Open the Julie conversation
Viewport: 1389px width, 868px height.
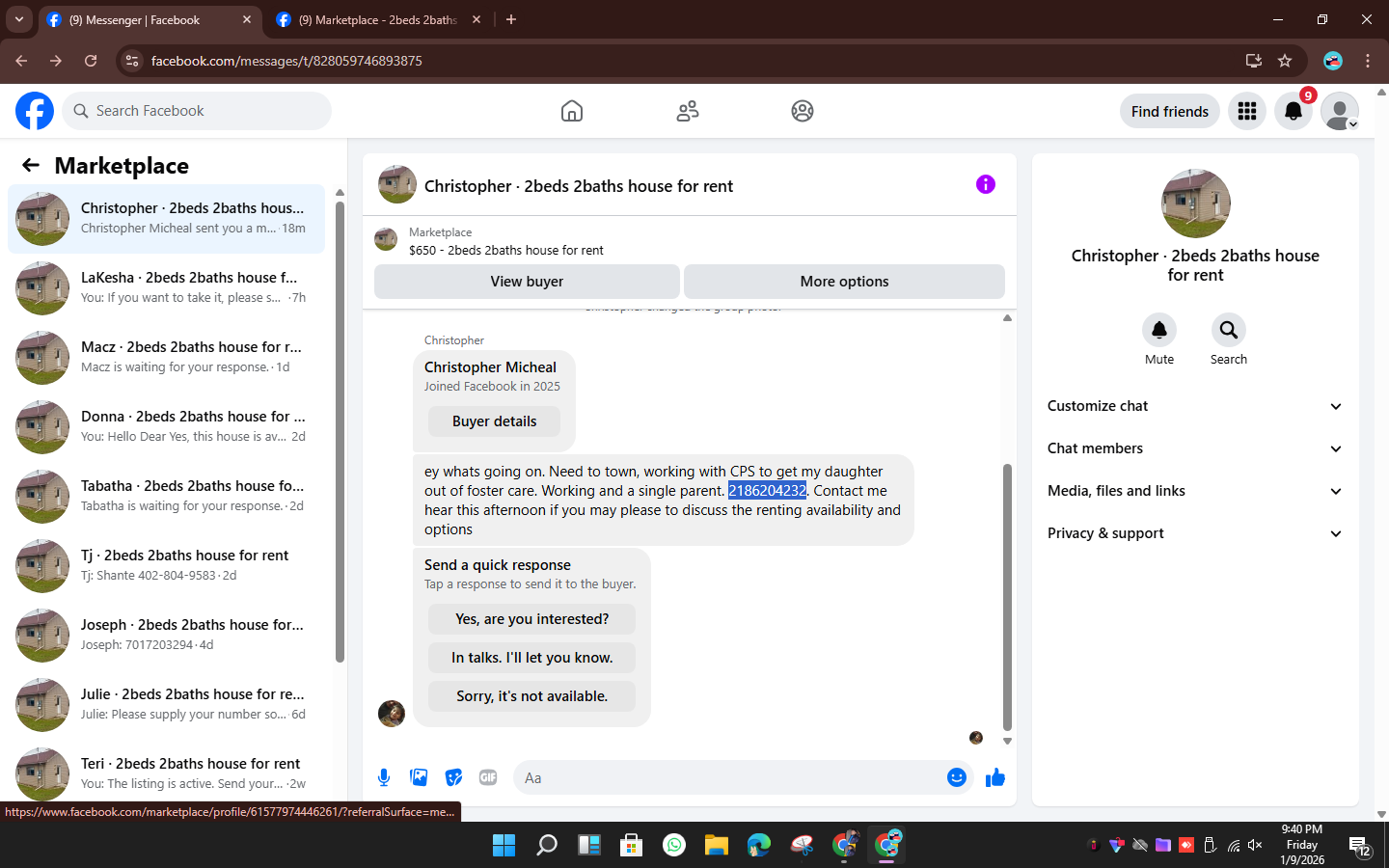(x=166, y=705)
